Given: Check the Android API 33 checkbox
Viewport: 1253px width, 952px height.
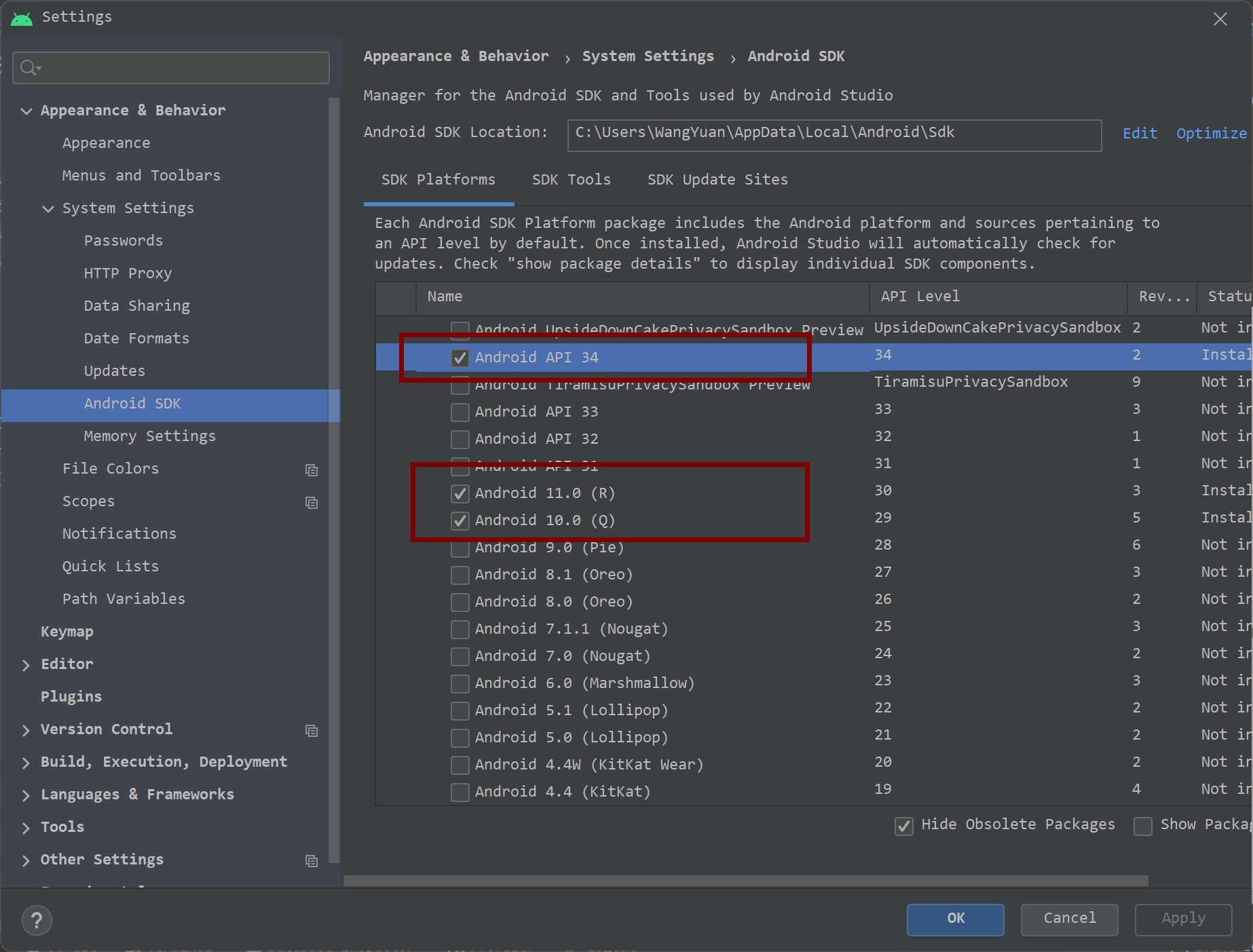Looking at the screenshot, I should 460,412.
